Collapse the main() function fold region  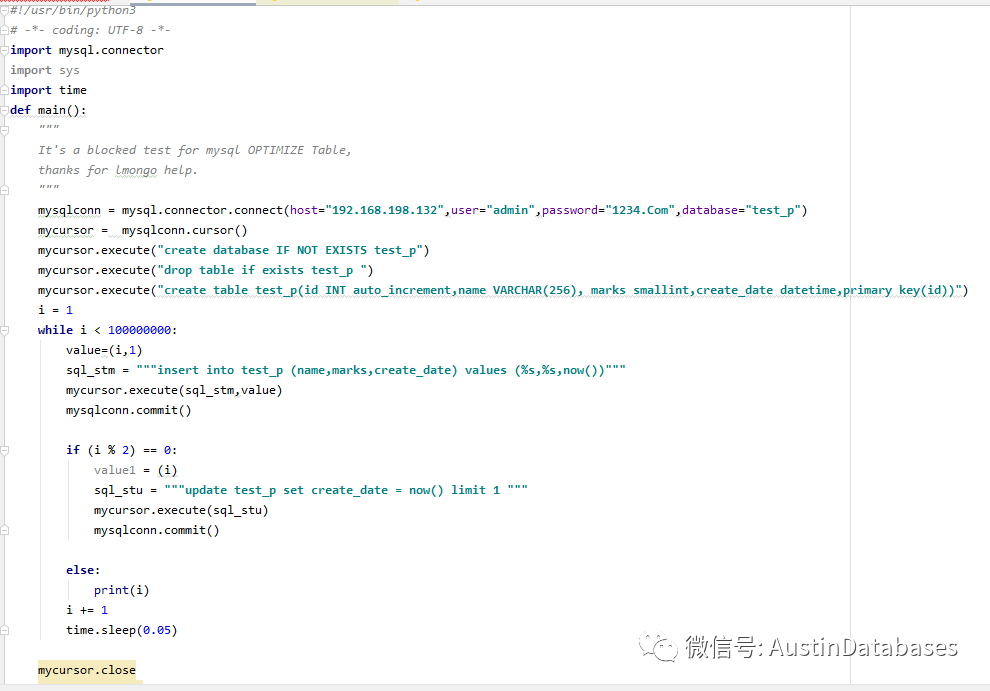(x=5, y=110)
